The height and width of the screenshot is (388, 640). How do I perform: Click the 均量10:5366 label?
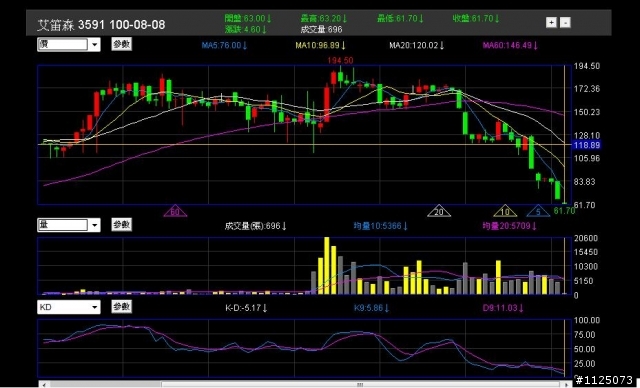coord(381,226)
